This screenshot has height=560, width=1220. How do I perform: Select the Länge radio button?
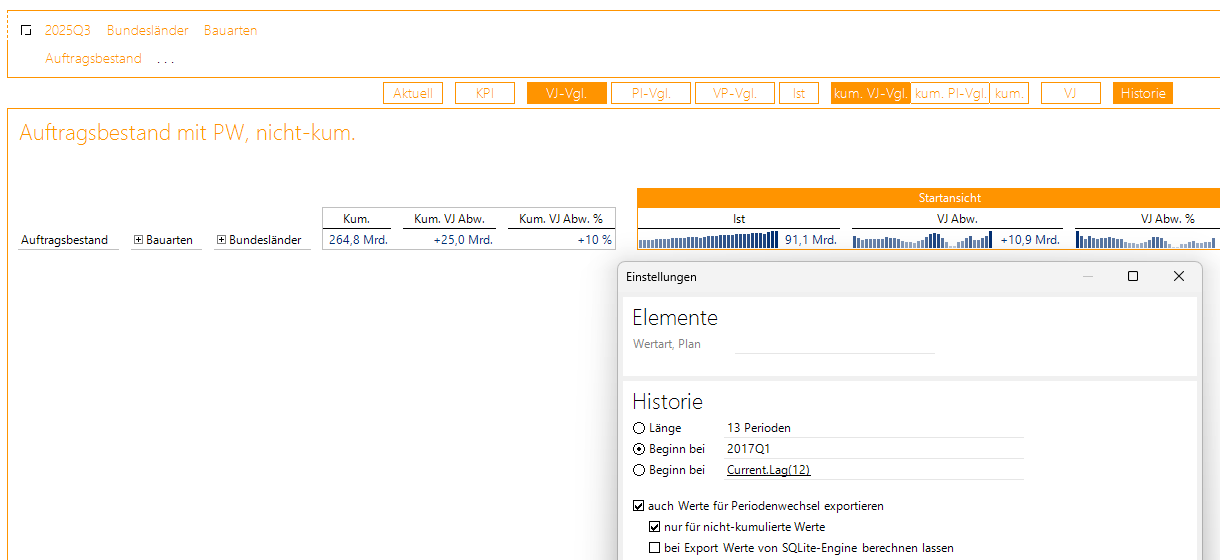[x=640, y=428]
